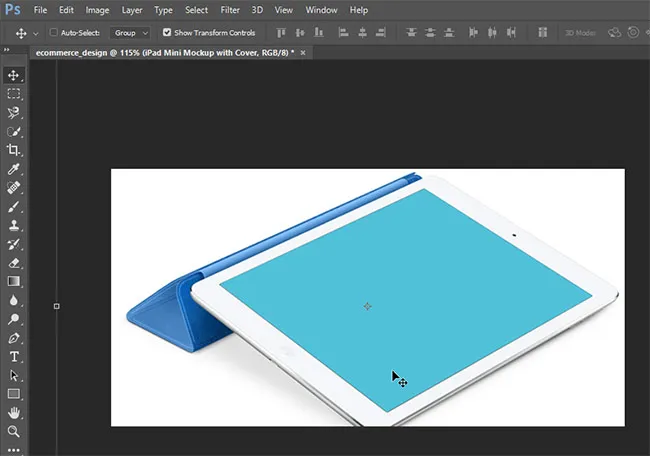Enable the Auto-Select checkbox
650x456 pixels.
tap(53, 33)
